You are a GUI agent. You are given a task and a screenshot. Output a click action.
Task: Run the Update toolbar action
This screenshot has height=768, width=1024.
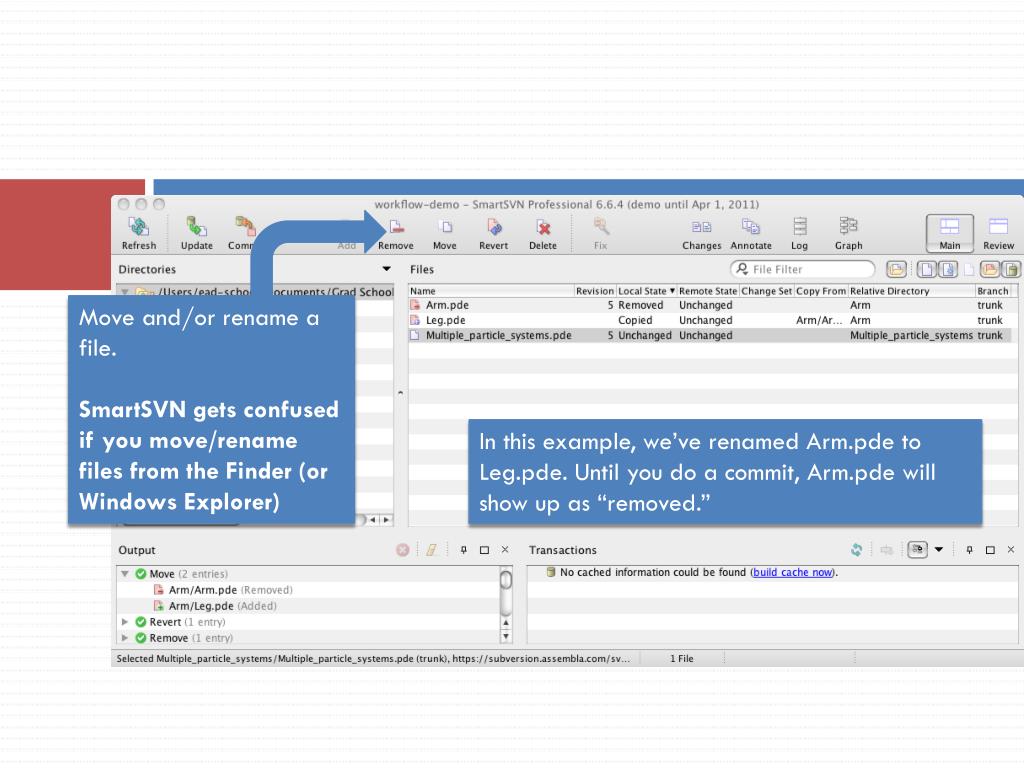[x=197, y=233]
